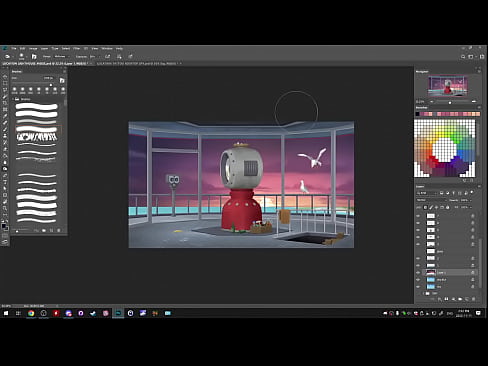Collapse the Brushes folder in the Brushes panel
The width and height of the screenshot is (488, 366).
(x=13, y=99)
